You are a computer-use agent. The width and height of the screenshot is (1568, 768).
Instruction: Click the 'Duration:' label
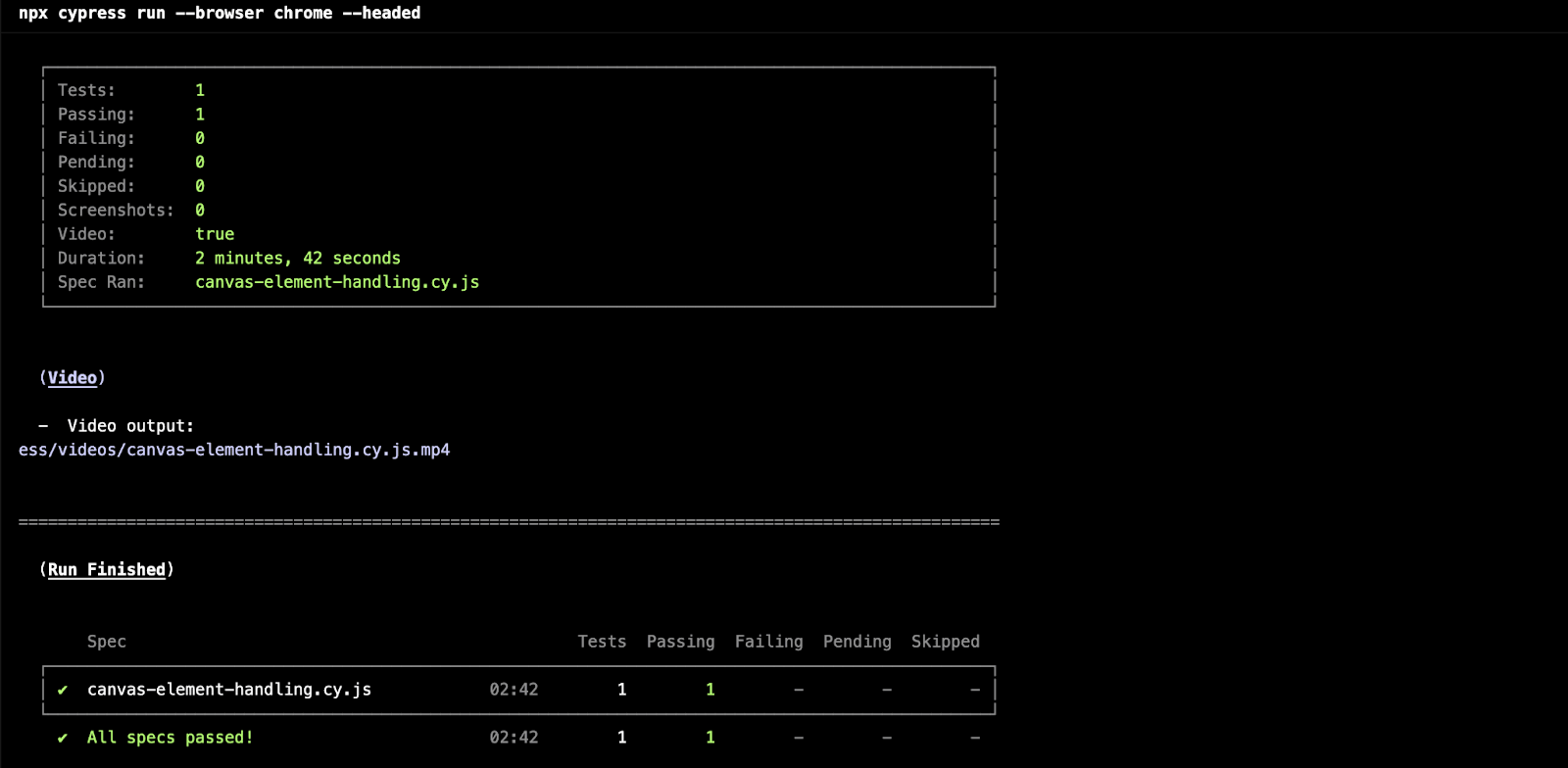click(101, 258)
